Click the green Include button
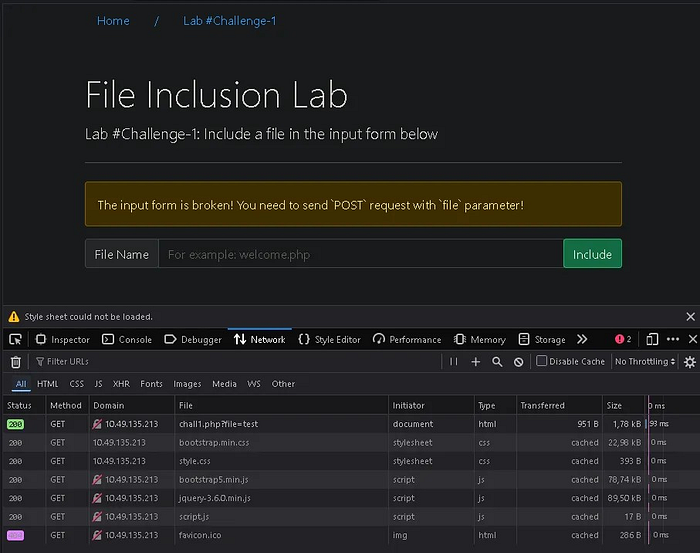The width and height of the screenshot is (700, 553). pos(592,254)
